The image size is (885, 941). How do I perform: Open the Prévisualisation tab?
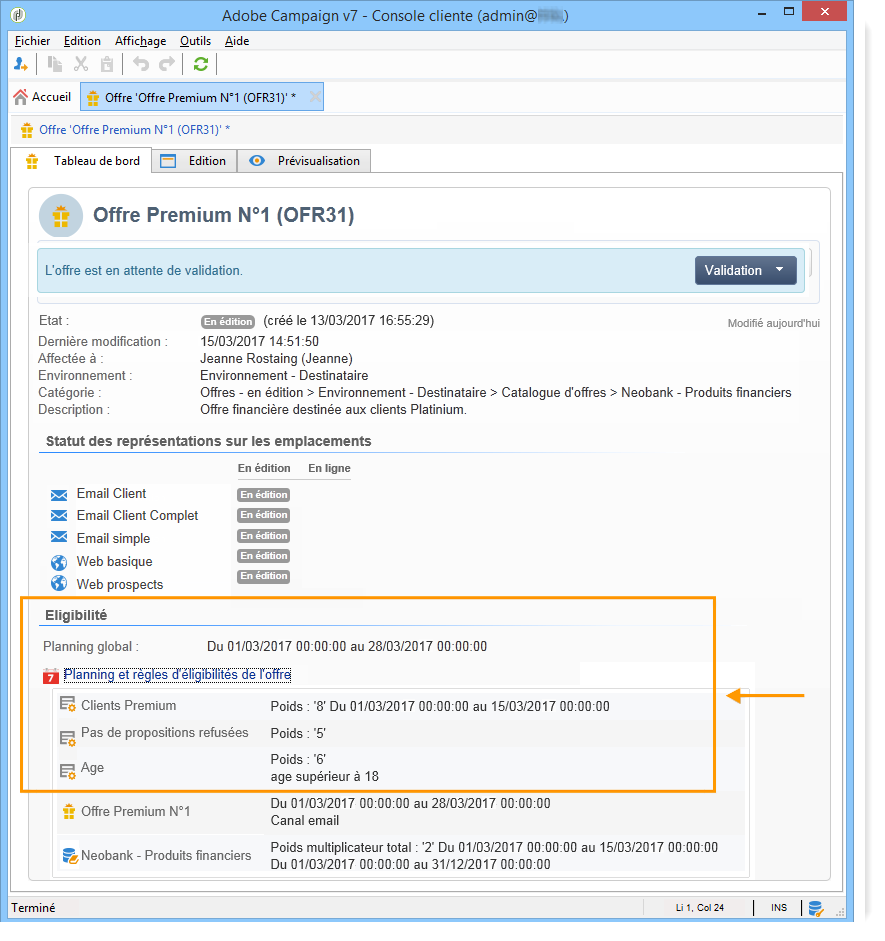(304, 161)
